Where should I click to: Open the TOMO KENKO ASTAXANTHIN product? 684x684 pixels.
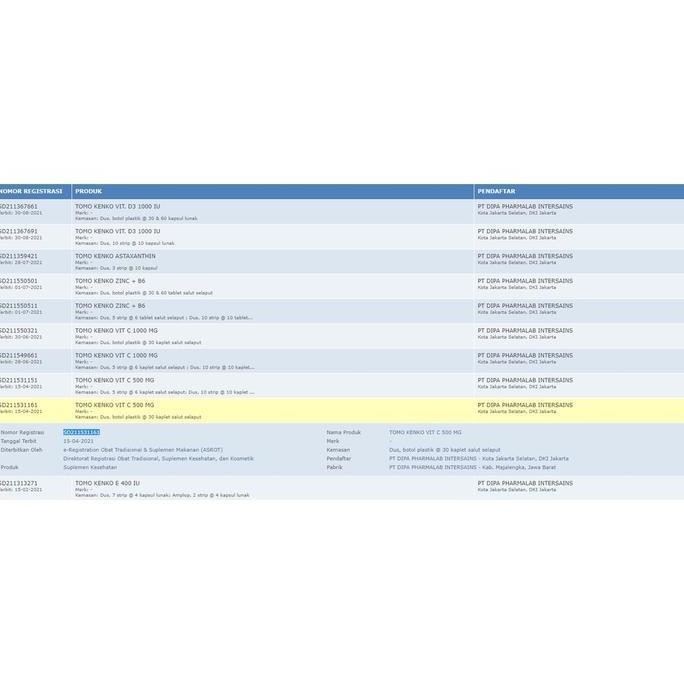pos(115,256)
